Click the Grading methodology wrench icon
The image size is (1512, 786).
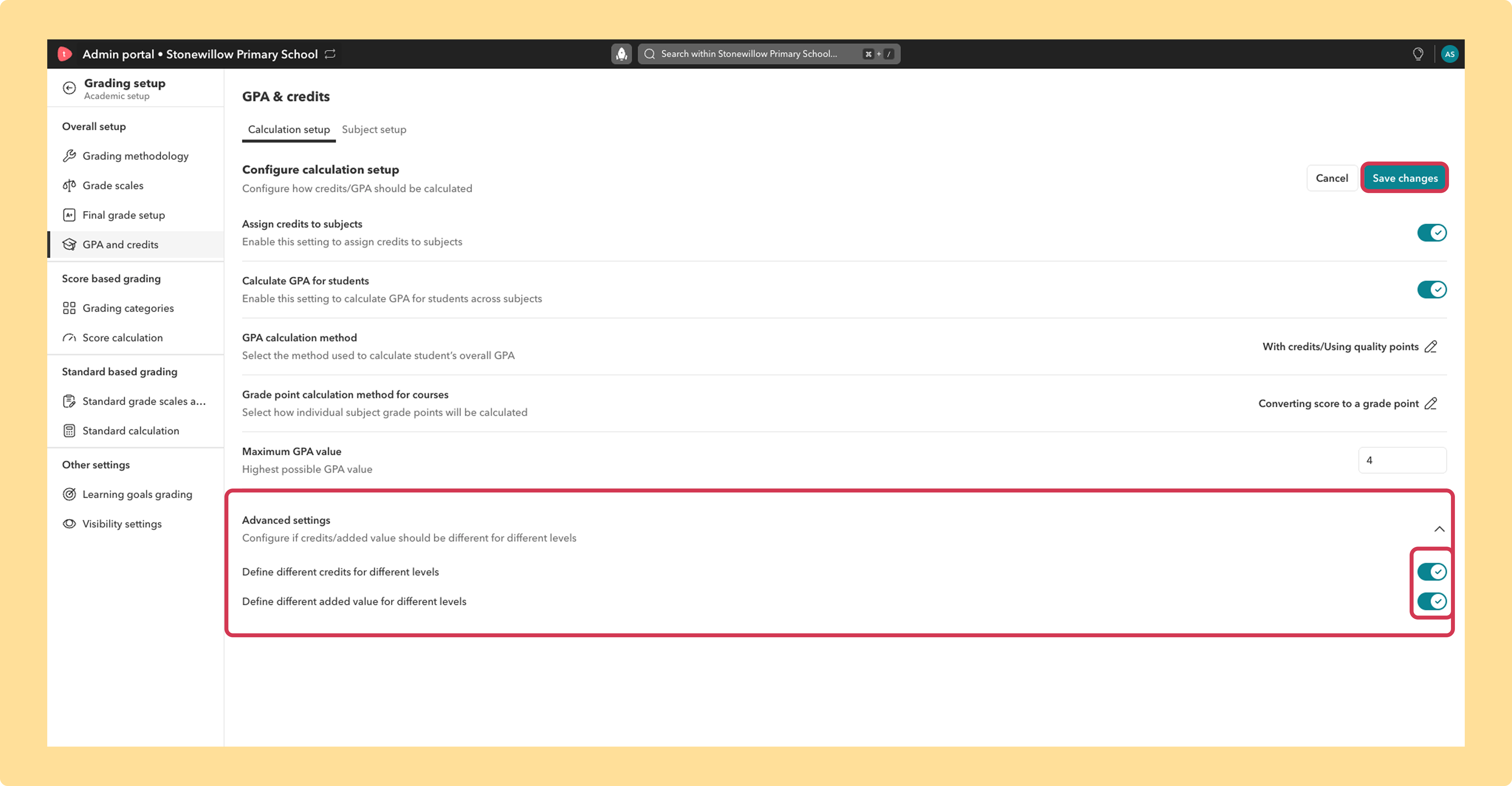click(x=69, y=156)
